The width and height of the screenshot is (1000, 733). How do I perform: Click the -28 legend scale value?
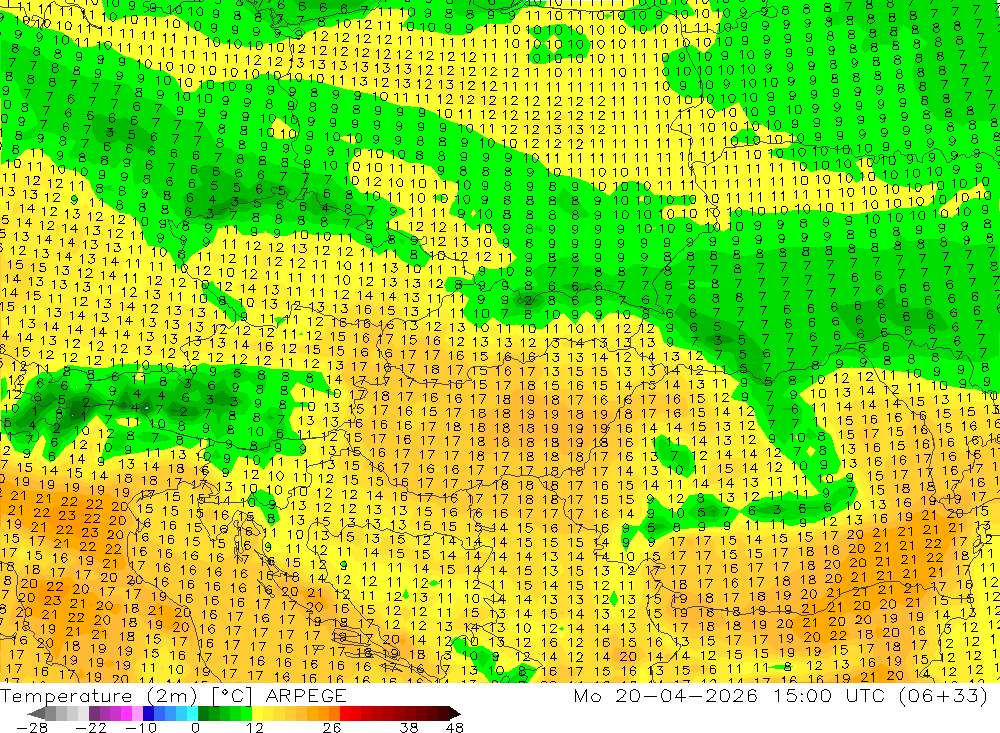point(32,727)
